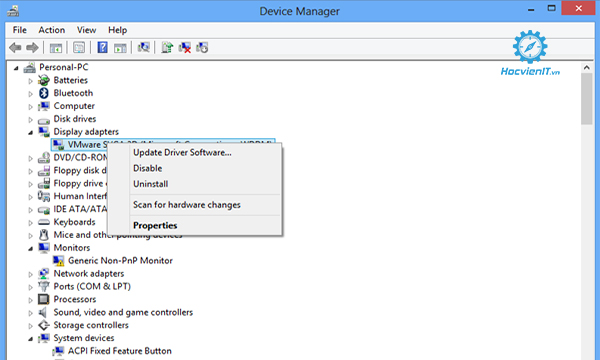Screen dimensions: 600x360
Task: Click the Sound, video and game controllers icon
Action: pos(43,312)
